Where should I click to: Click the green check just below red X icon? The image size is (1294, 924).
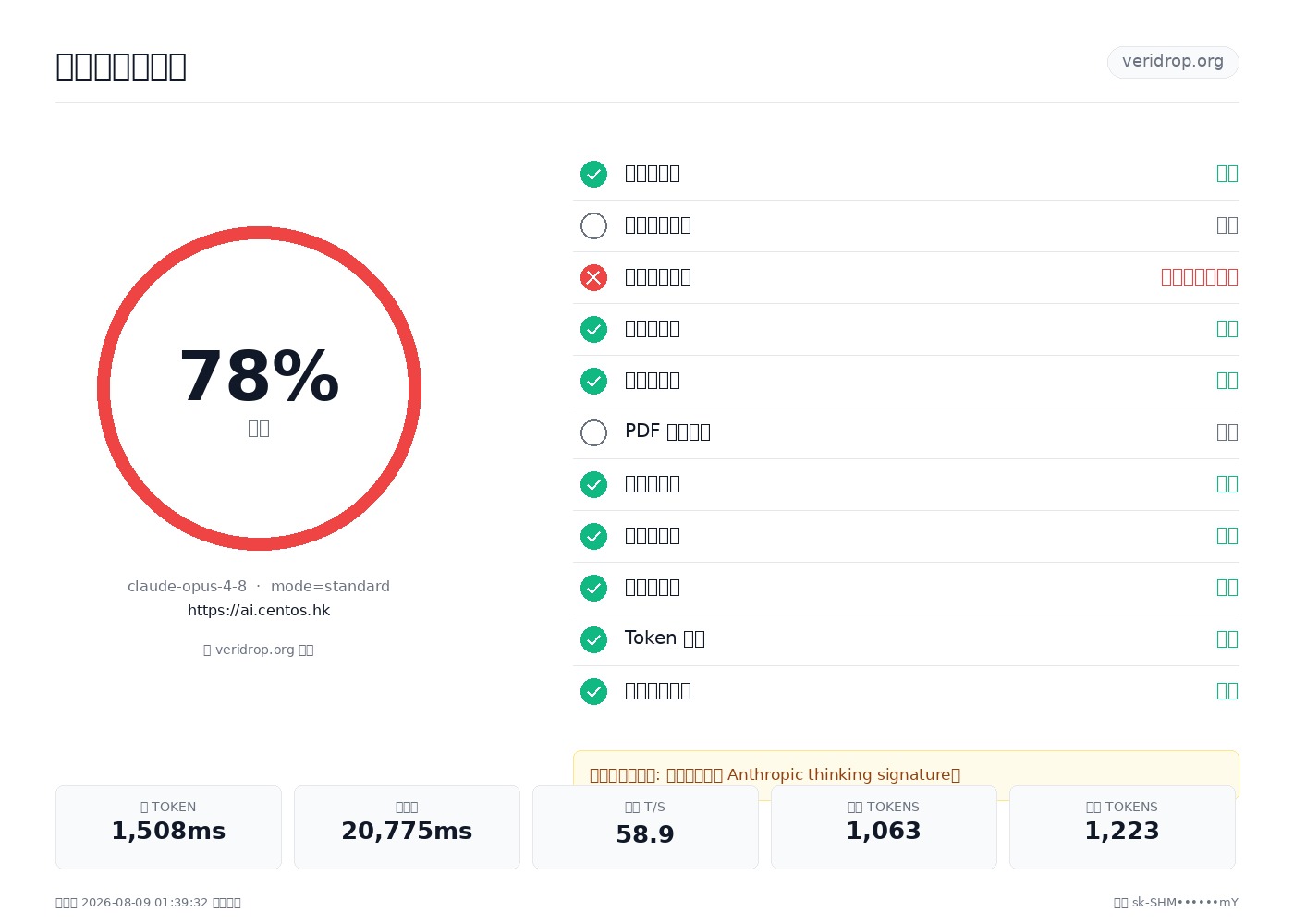pyautogui.click(x=593, y=329)
